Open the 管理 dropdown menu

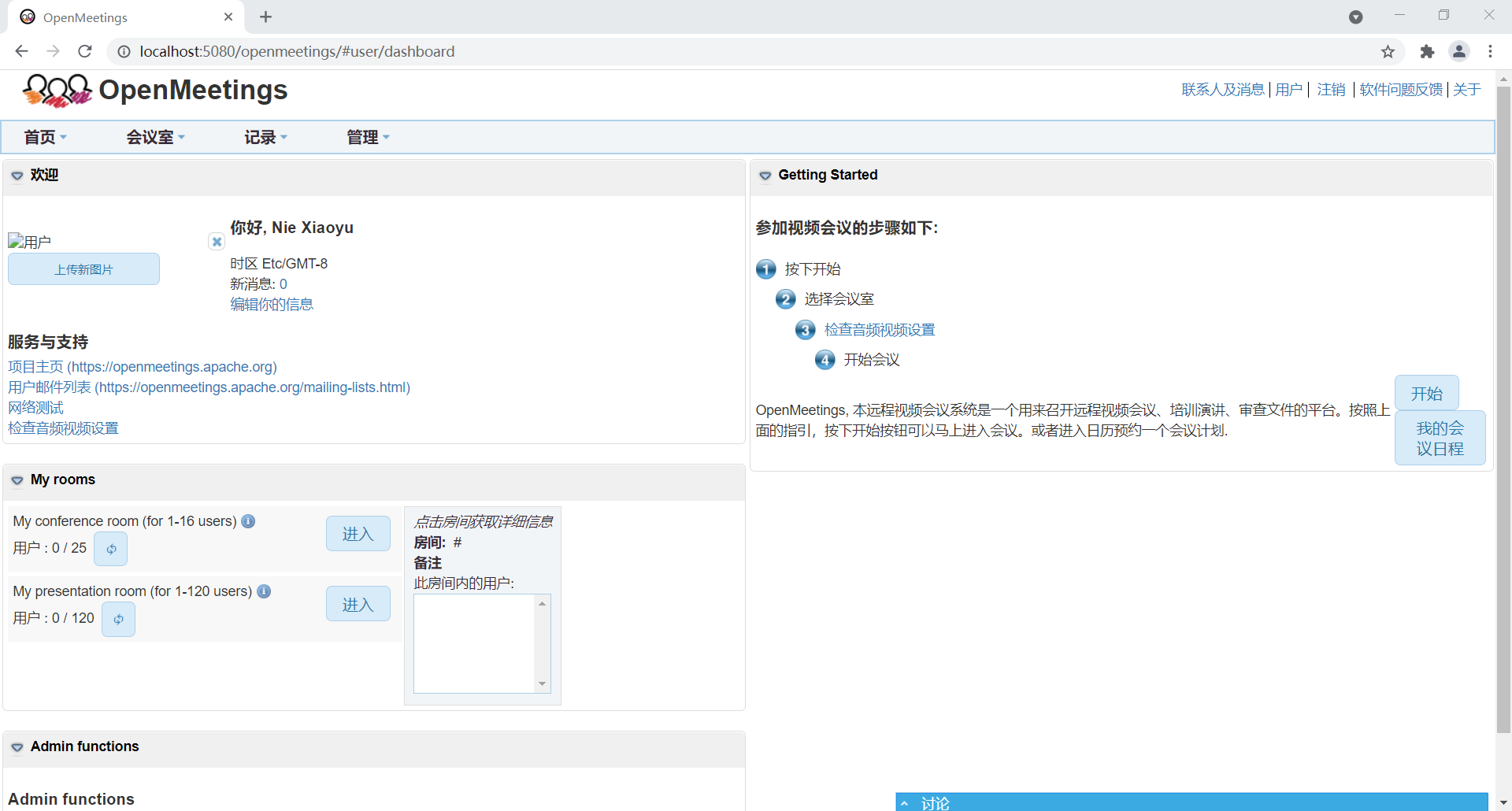(x=368, y=137)
